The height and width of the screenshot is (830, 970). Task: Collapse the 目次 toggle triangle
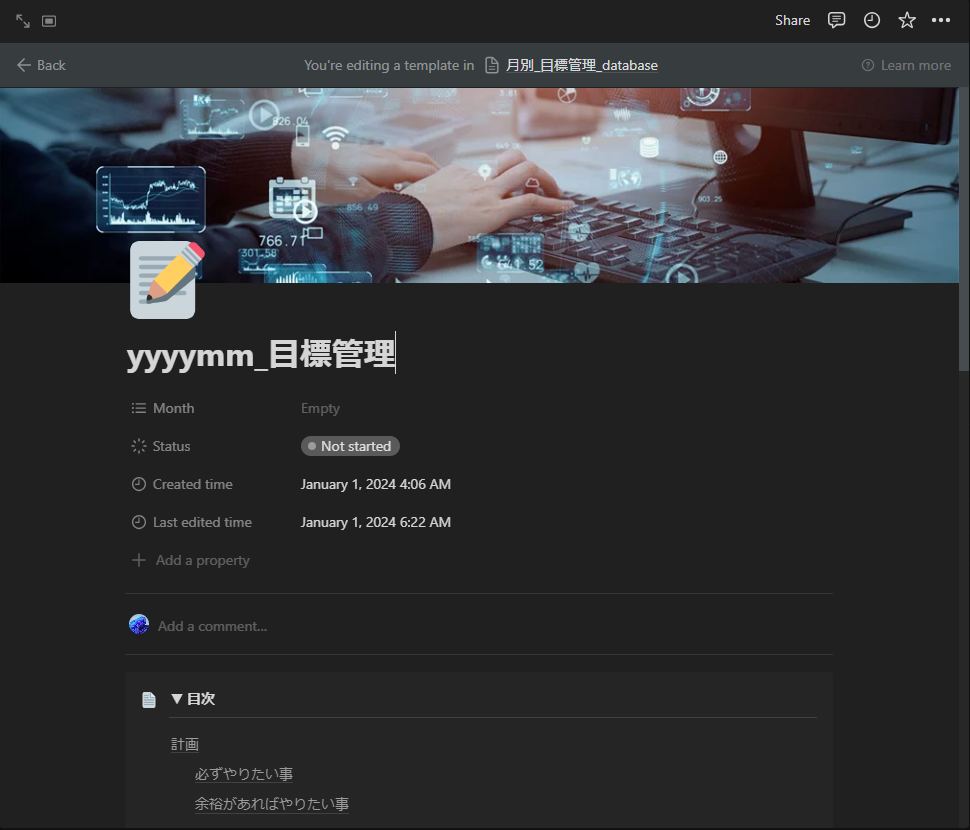(x=177, y=699)
